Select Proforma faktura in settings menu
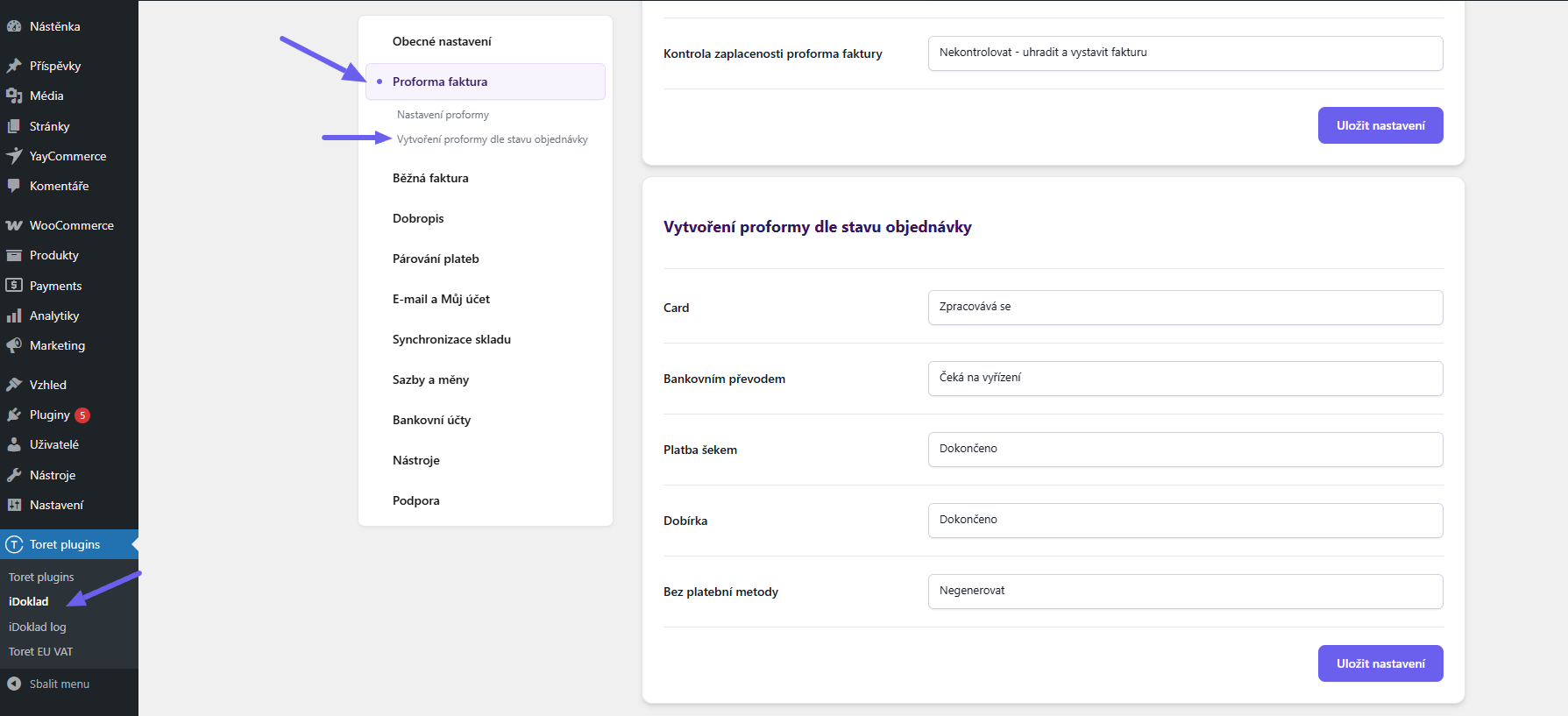This screenshot has width=1568, height=716. tap(485, 82)
